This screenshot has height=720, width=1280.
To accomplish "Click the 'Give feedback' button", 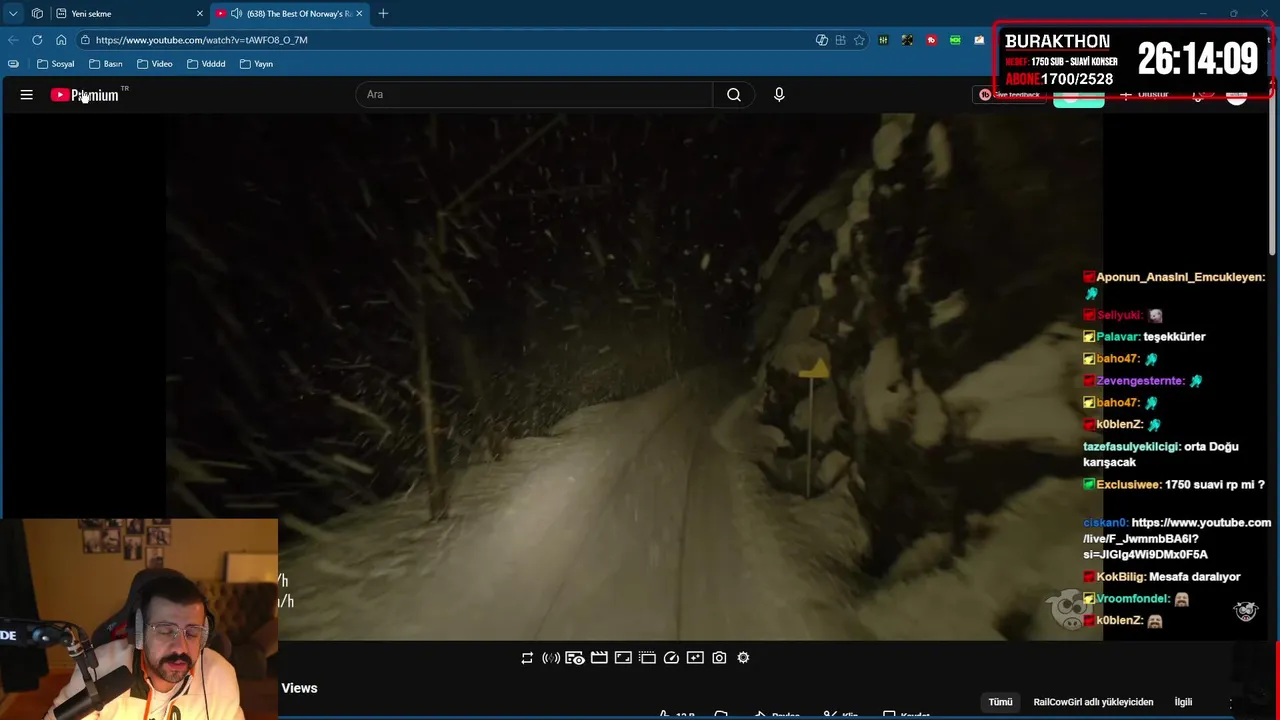I will (1010, 95).
